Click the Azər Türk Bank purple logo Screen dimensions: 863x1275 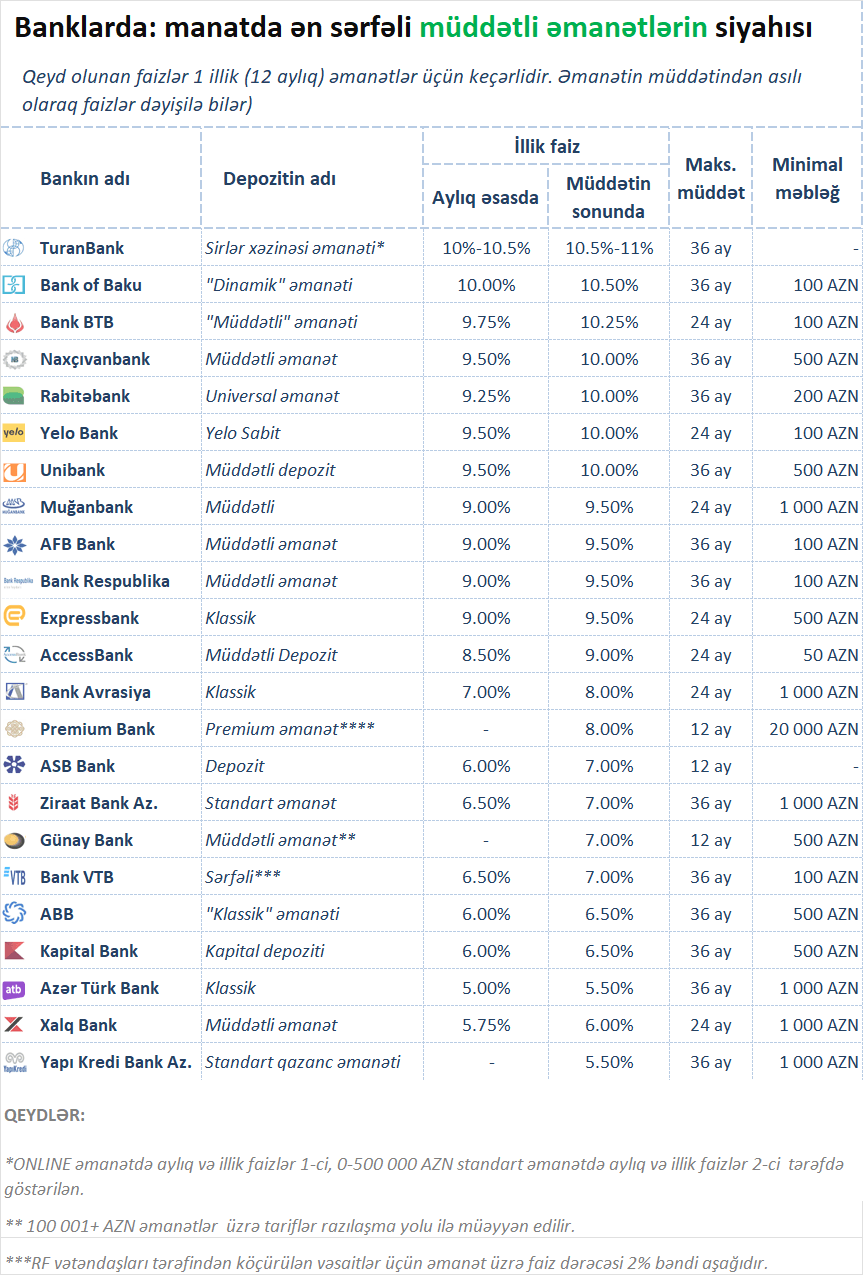coord(14,988)
